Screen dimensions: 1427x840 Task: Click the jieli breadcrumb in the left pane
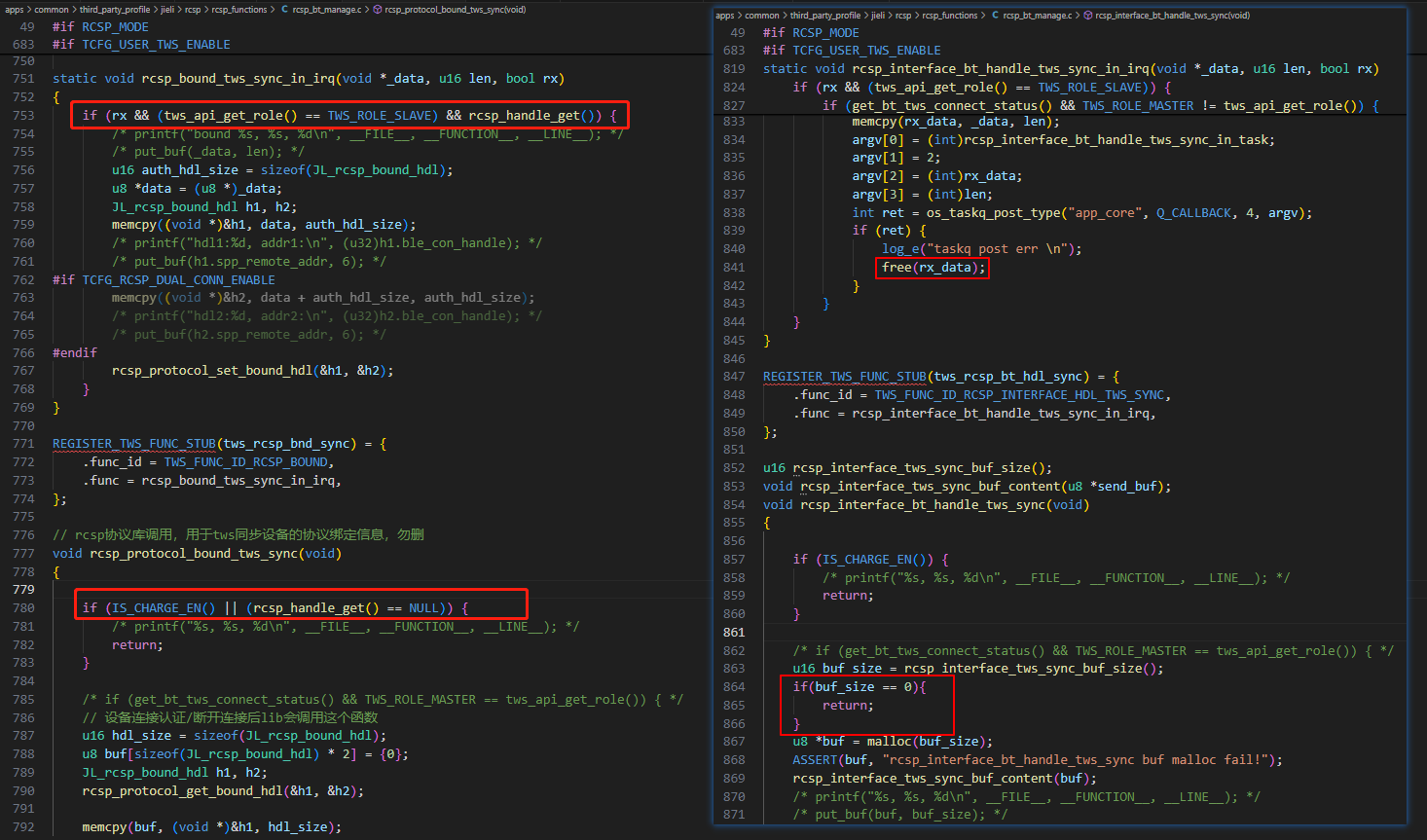click(168, 10)
